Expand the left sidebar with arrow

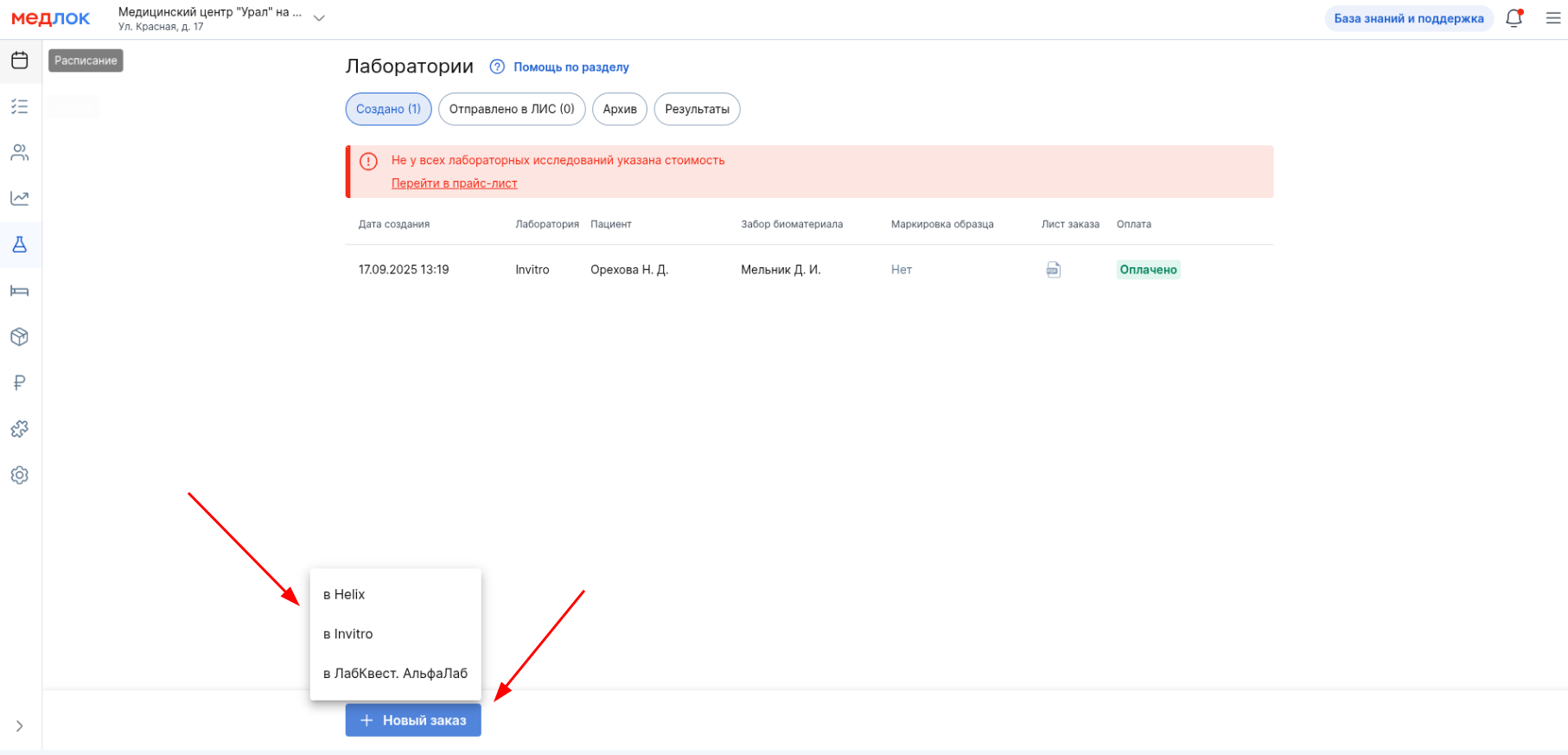(x=19, y=726)
